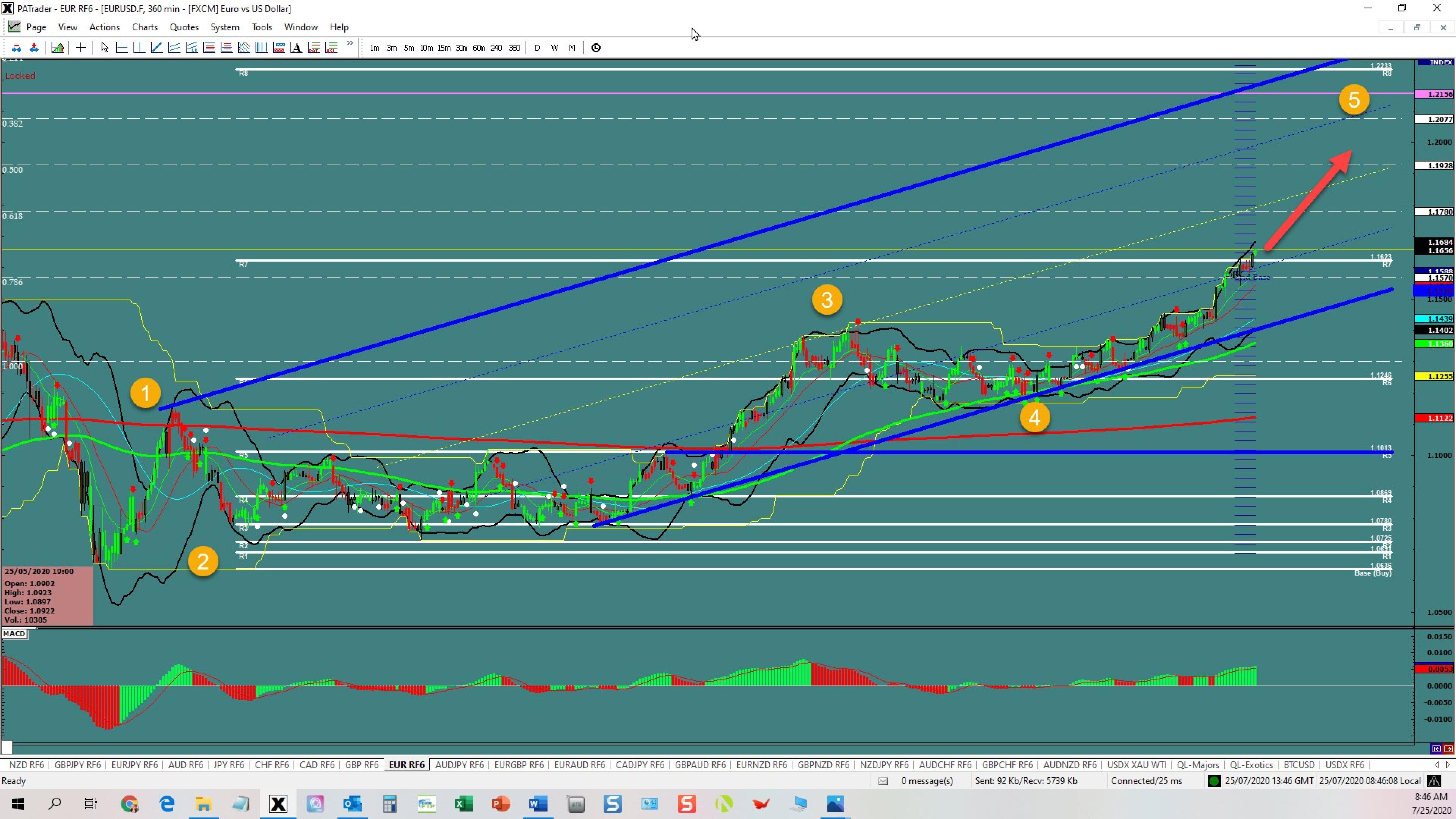Click the WSL levels toolbar icon

(x=332, y=48)
